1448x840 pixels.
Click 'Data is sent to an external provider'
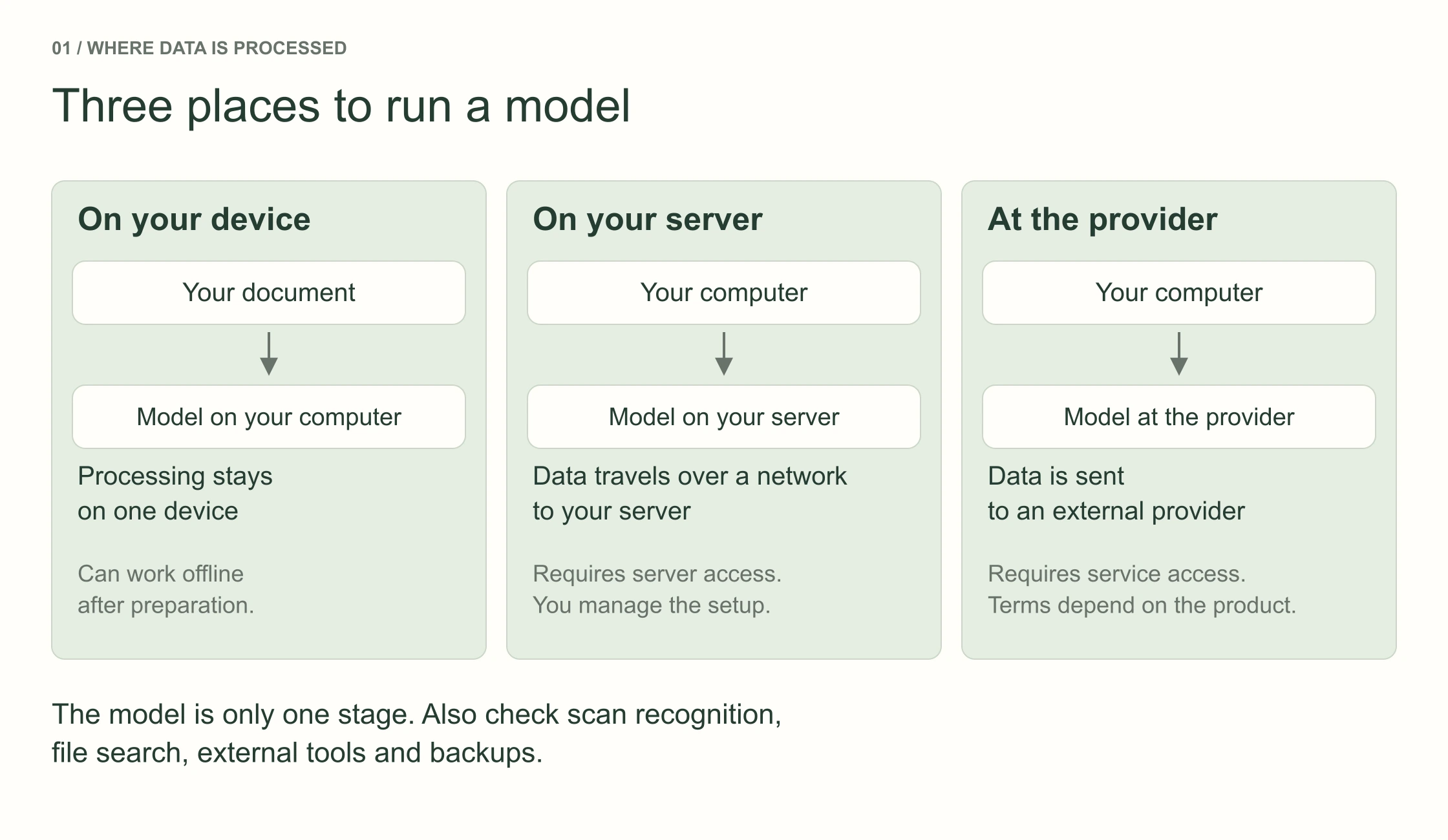tap(1116, 494)
